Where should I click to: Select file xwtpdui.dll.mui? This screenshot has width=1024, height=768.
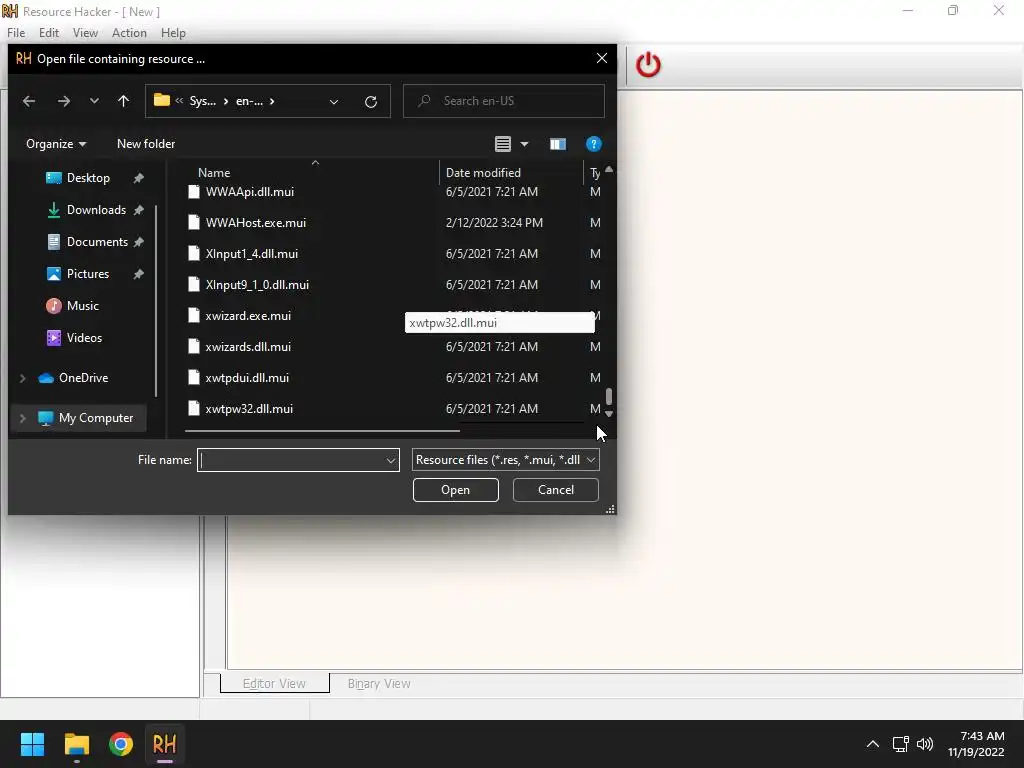[x=247, y=377]
